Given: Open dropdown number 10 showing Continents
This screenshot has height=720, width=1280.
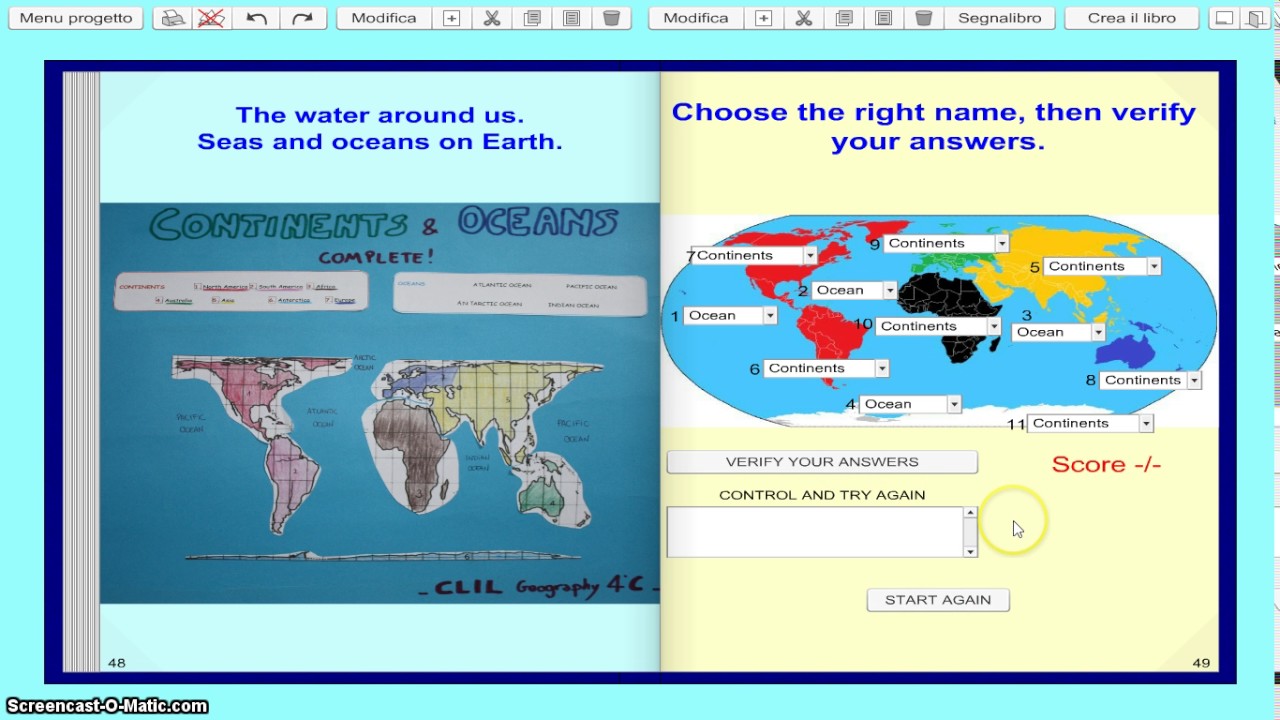Looking at the screenshot, I should [938, 326].
